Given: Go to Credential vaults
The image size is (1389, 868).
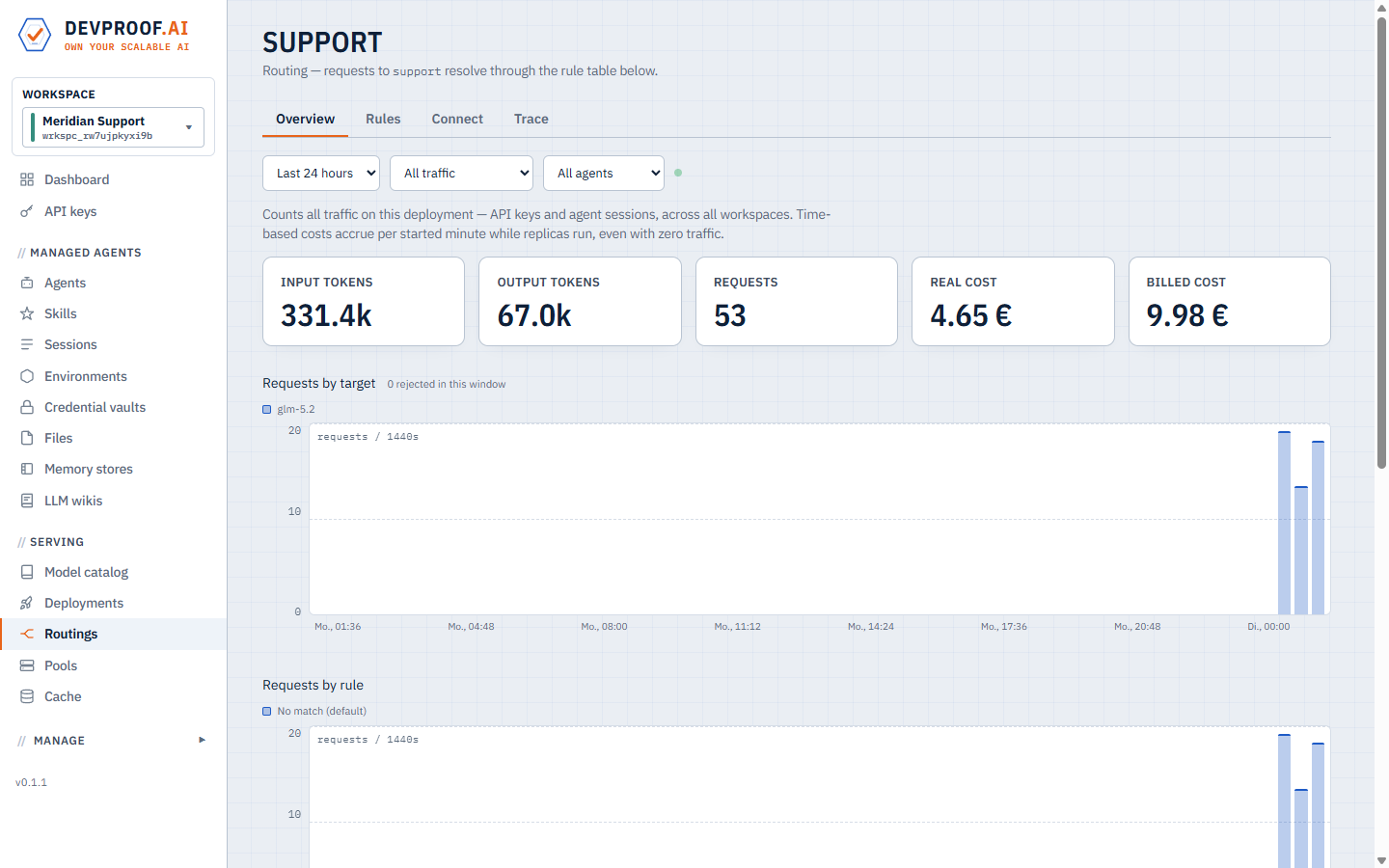Looking at the screenshot, I should point(113,407).
